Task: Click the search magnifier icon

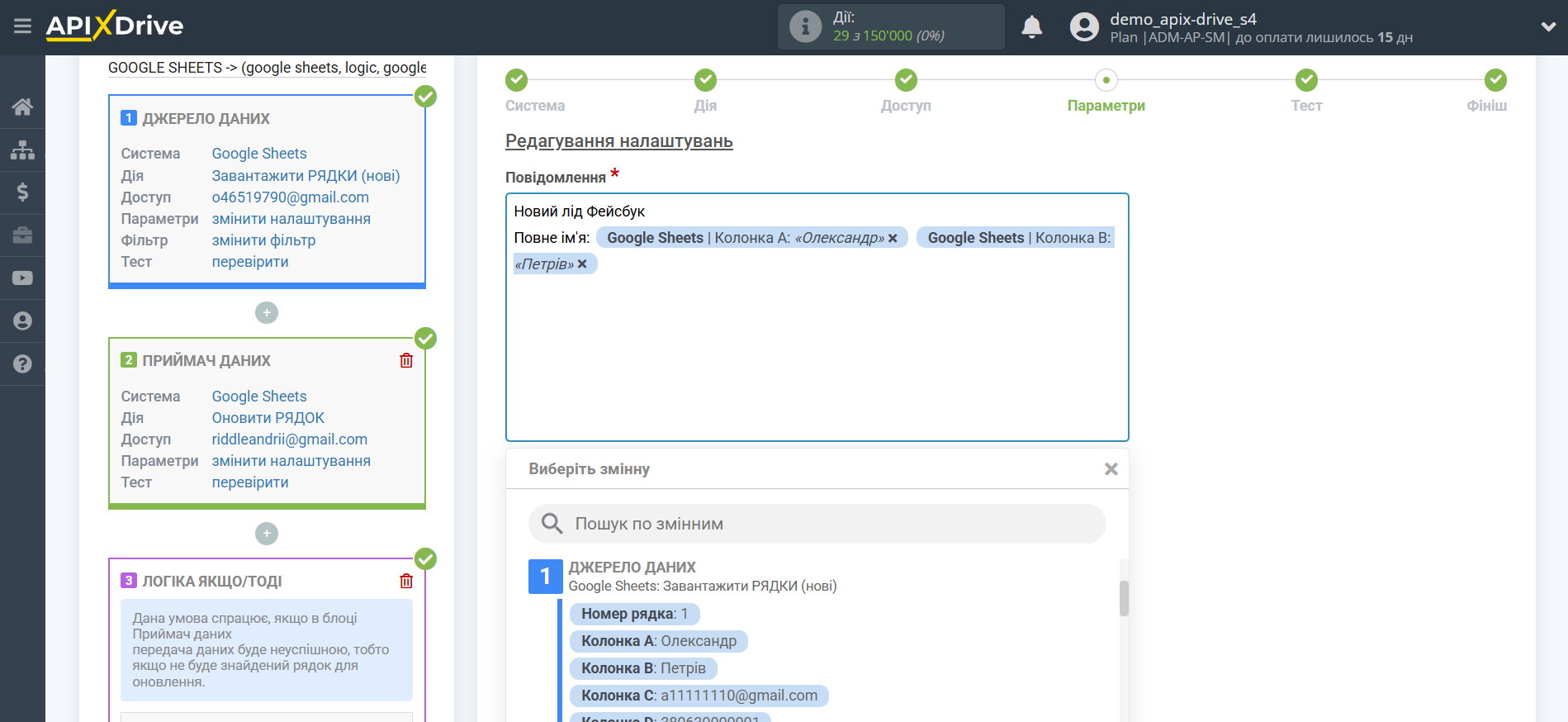Action: tap(552, 524)
